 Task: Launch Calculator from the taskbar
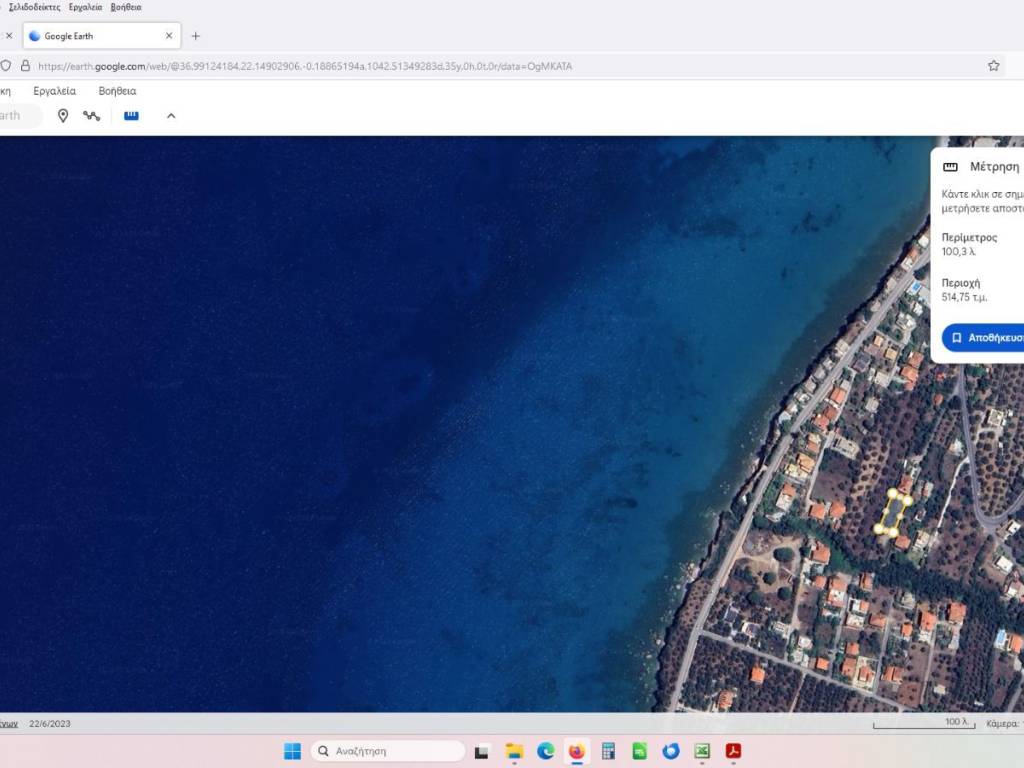point(608,751)
